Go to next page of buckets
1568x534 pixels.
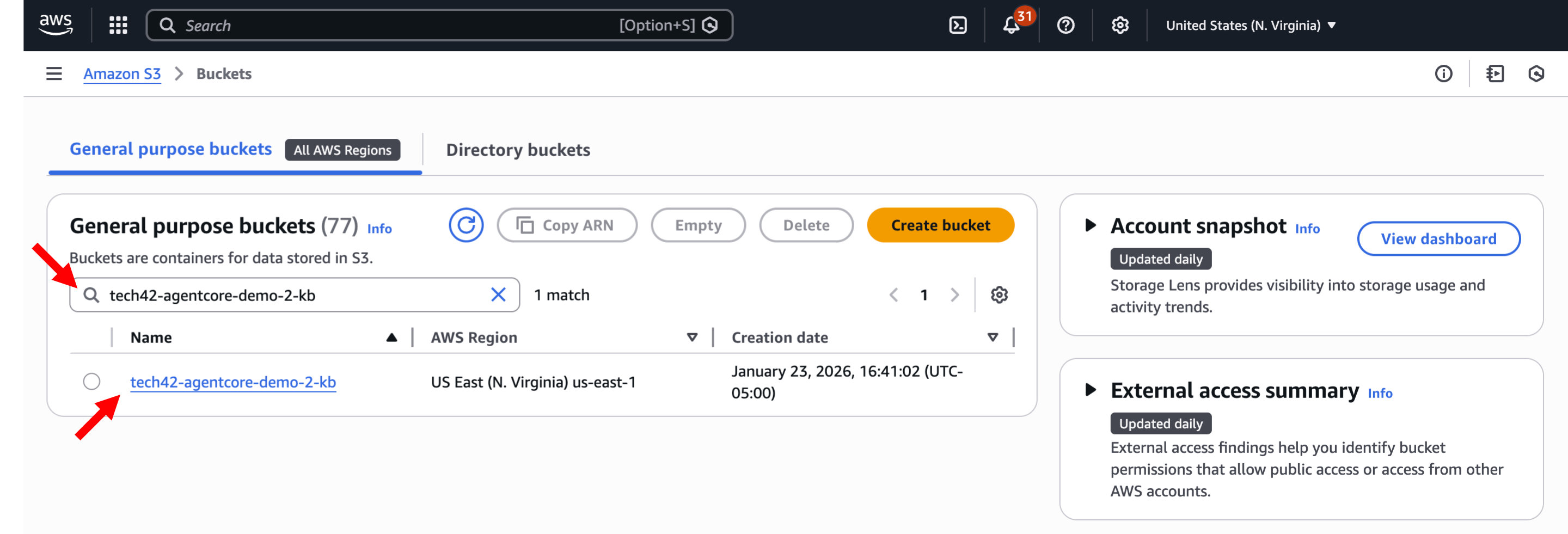coord(954,294)
